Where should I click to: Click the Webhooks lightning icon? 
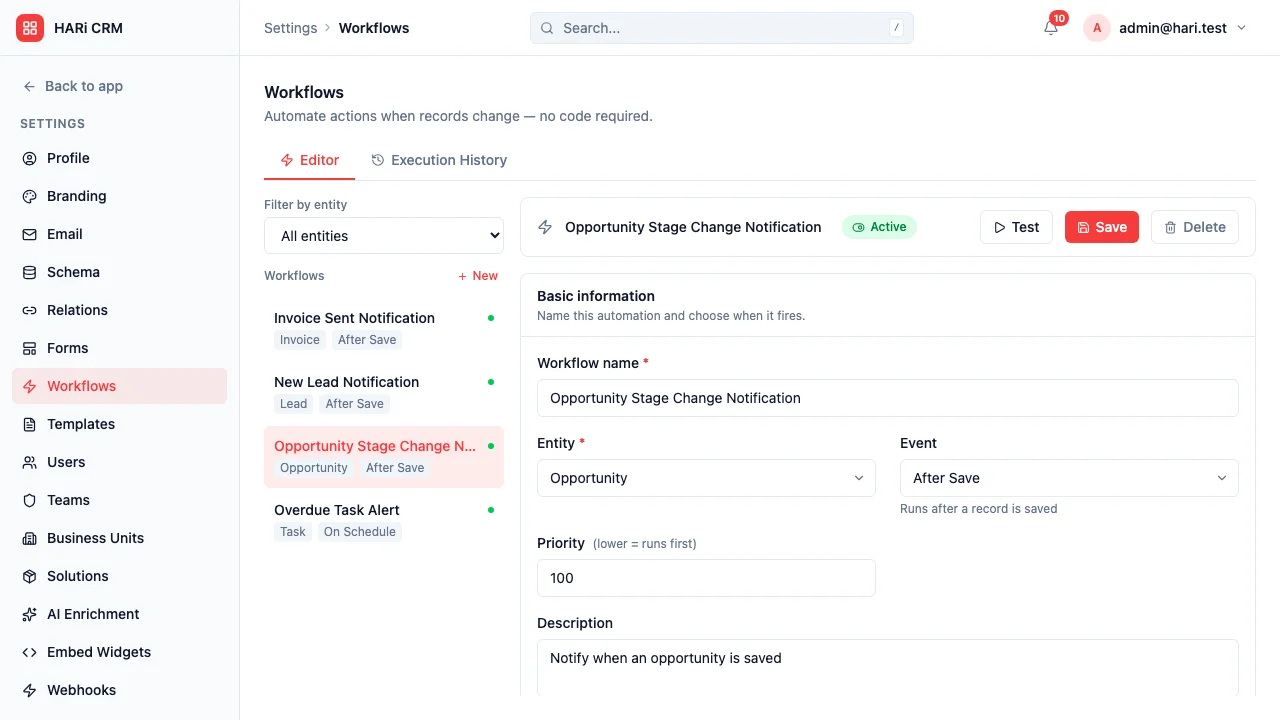tap(29, 690)
